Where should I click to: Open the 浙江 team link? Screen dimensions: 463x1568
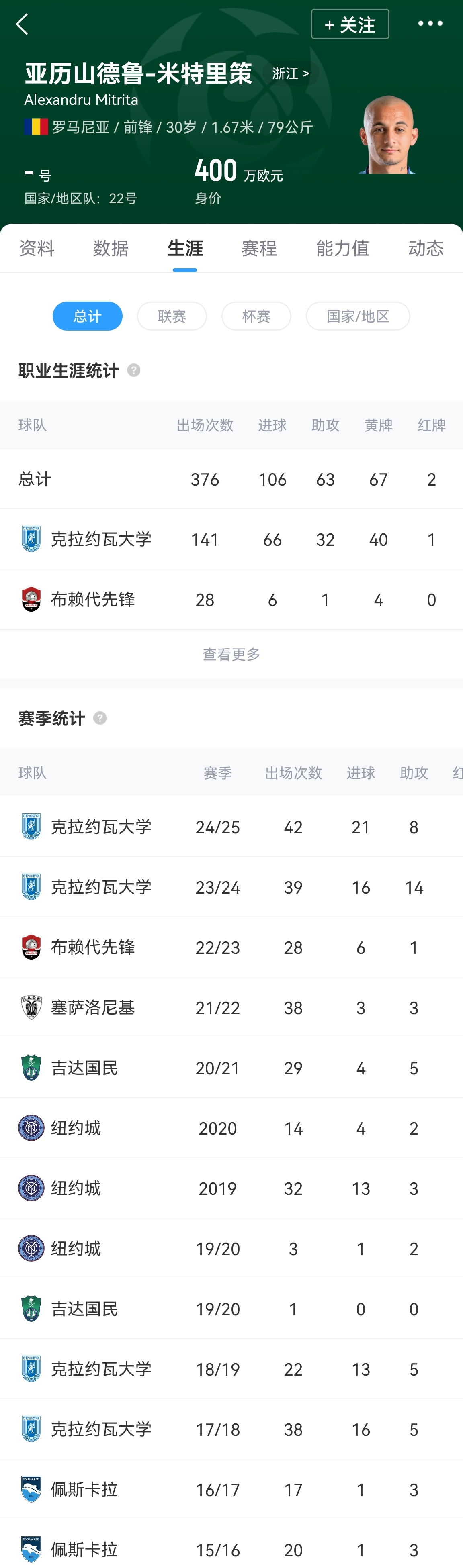click(x=291, y=73)
